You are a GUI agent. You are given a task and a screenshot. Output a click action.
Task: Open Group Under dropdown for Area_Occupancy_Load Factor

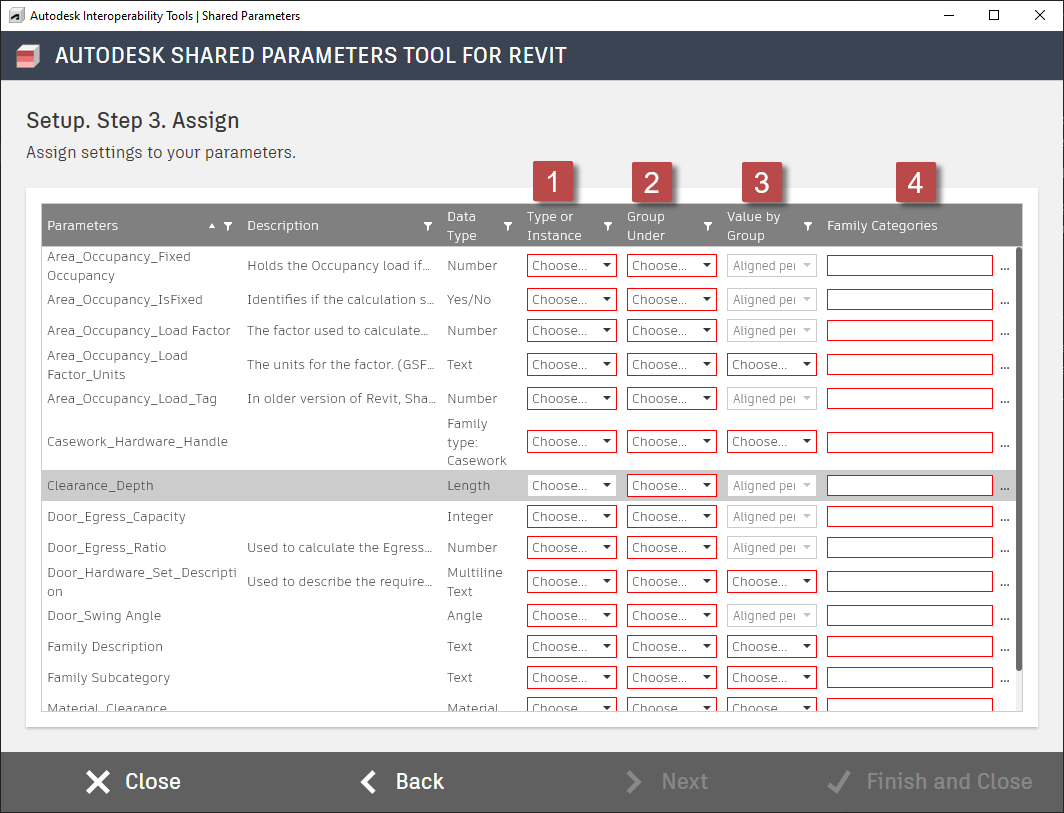point(672,330)
